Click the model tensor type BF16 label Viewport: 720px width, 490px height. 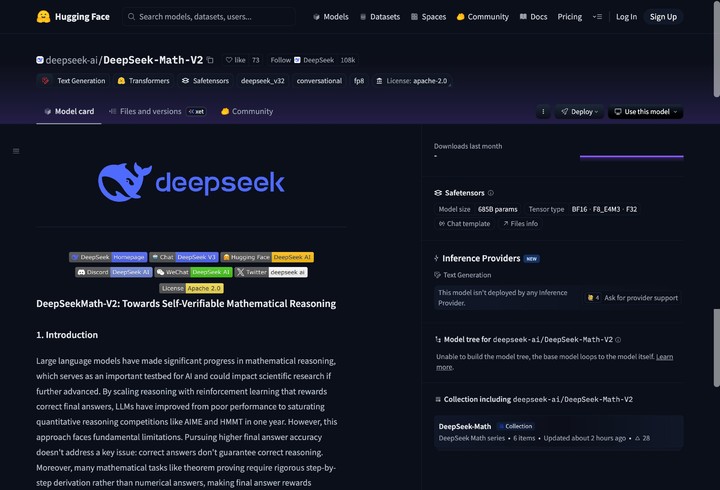click(x=579, y=209)
